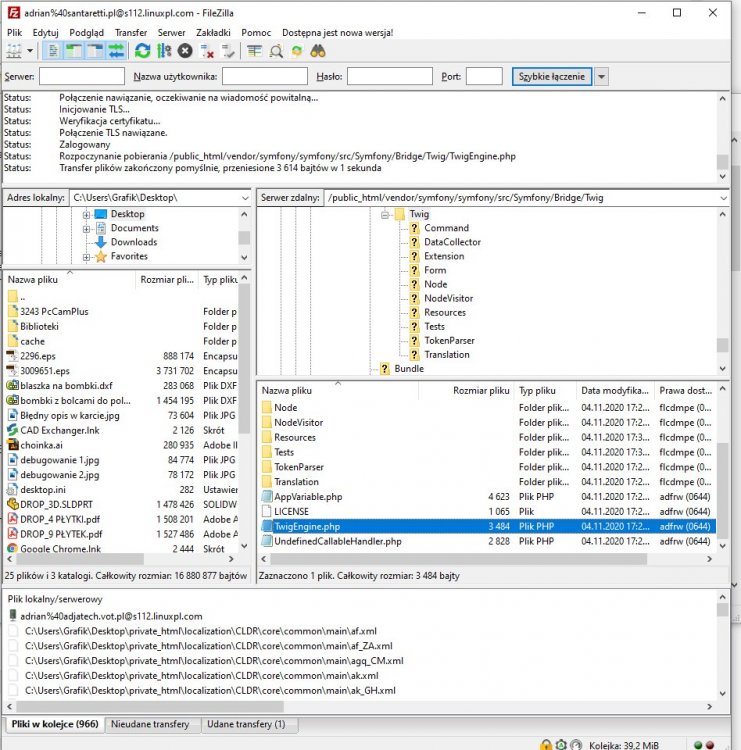
Task: Open the Zakładki menu
Action: pos(213,33)
